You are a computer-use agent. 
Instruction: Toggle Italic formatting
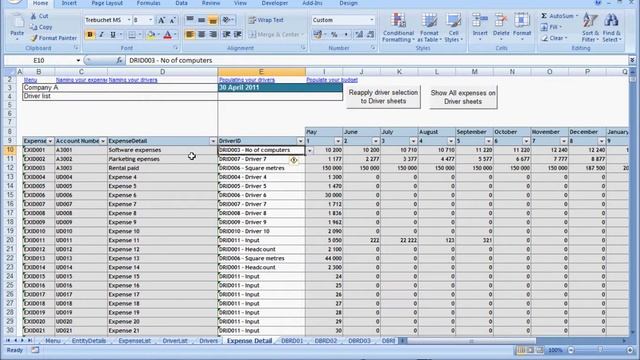[x=101, y=35]
